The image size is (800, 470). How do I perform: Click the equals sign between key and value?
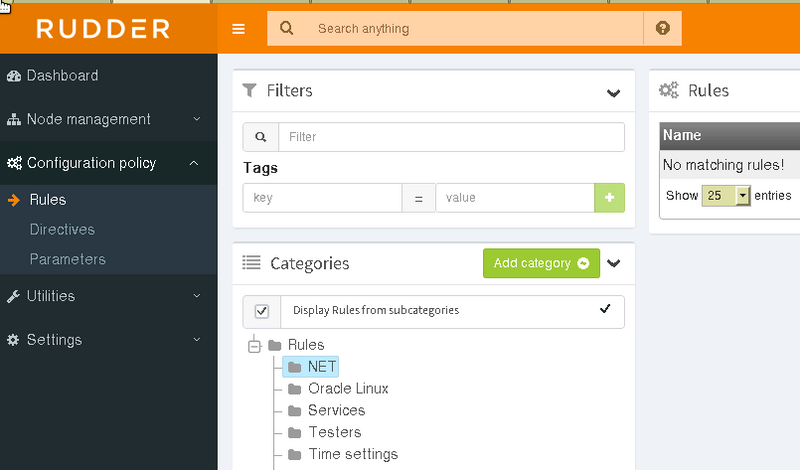tap(418, 198)
